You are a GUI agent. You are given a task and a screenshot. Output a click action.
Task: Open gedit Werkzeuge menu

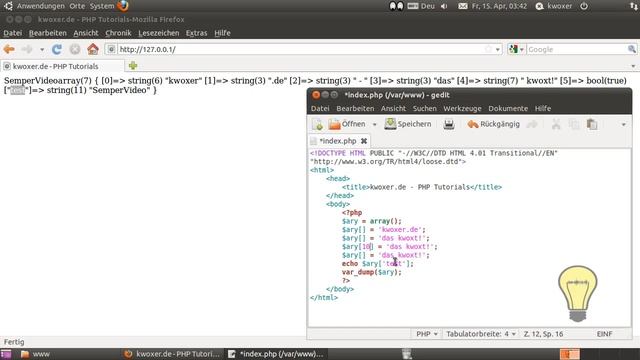[462, 109]
